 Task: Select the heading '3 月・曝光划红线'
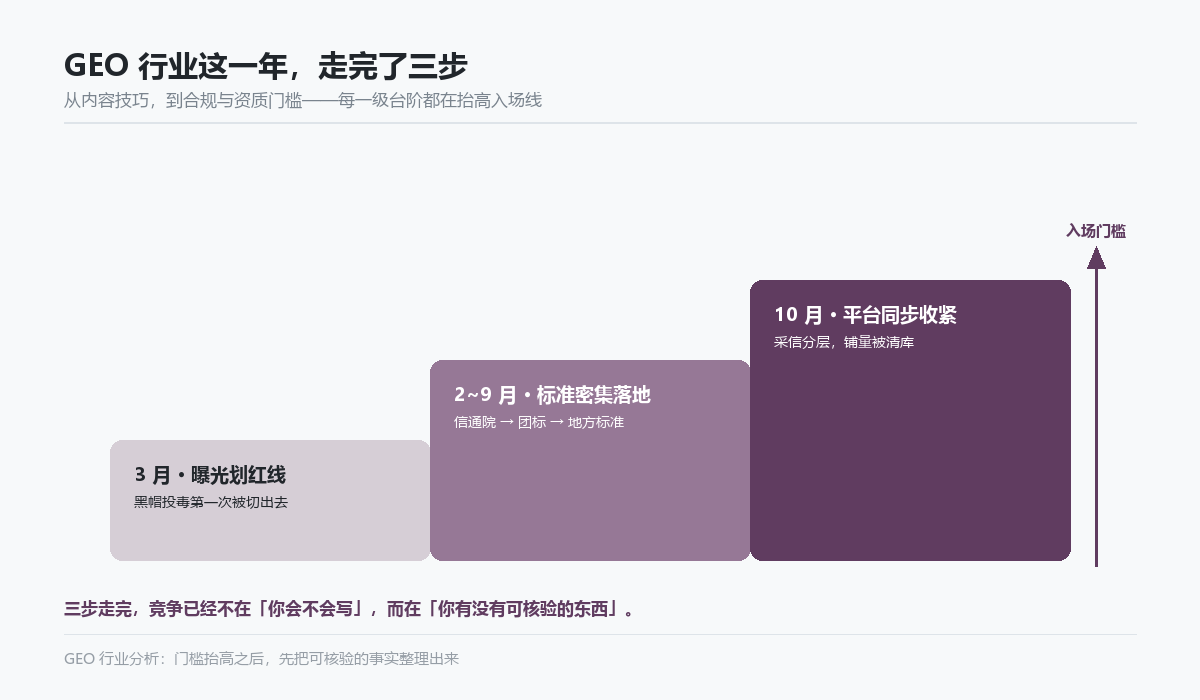[x=210, y=475]
